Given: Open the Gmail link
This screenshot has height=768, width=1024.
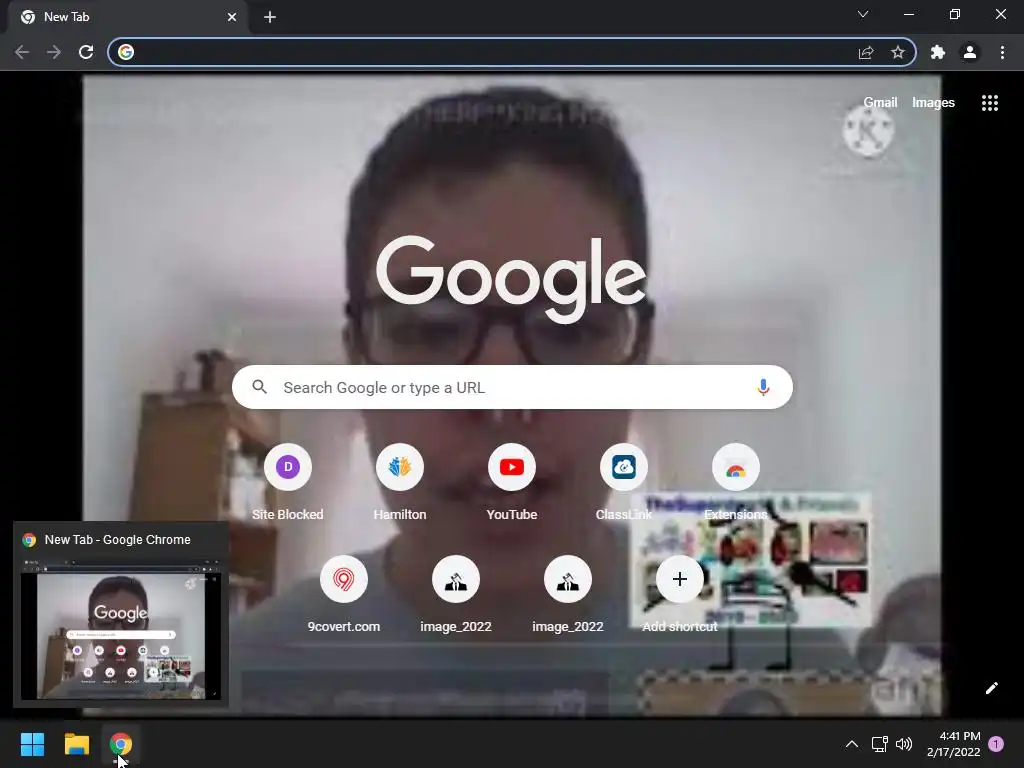Looking at the screenshot, I should pos(880,103).
